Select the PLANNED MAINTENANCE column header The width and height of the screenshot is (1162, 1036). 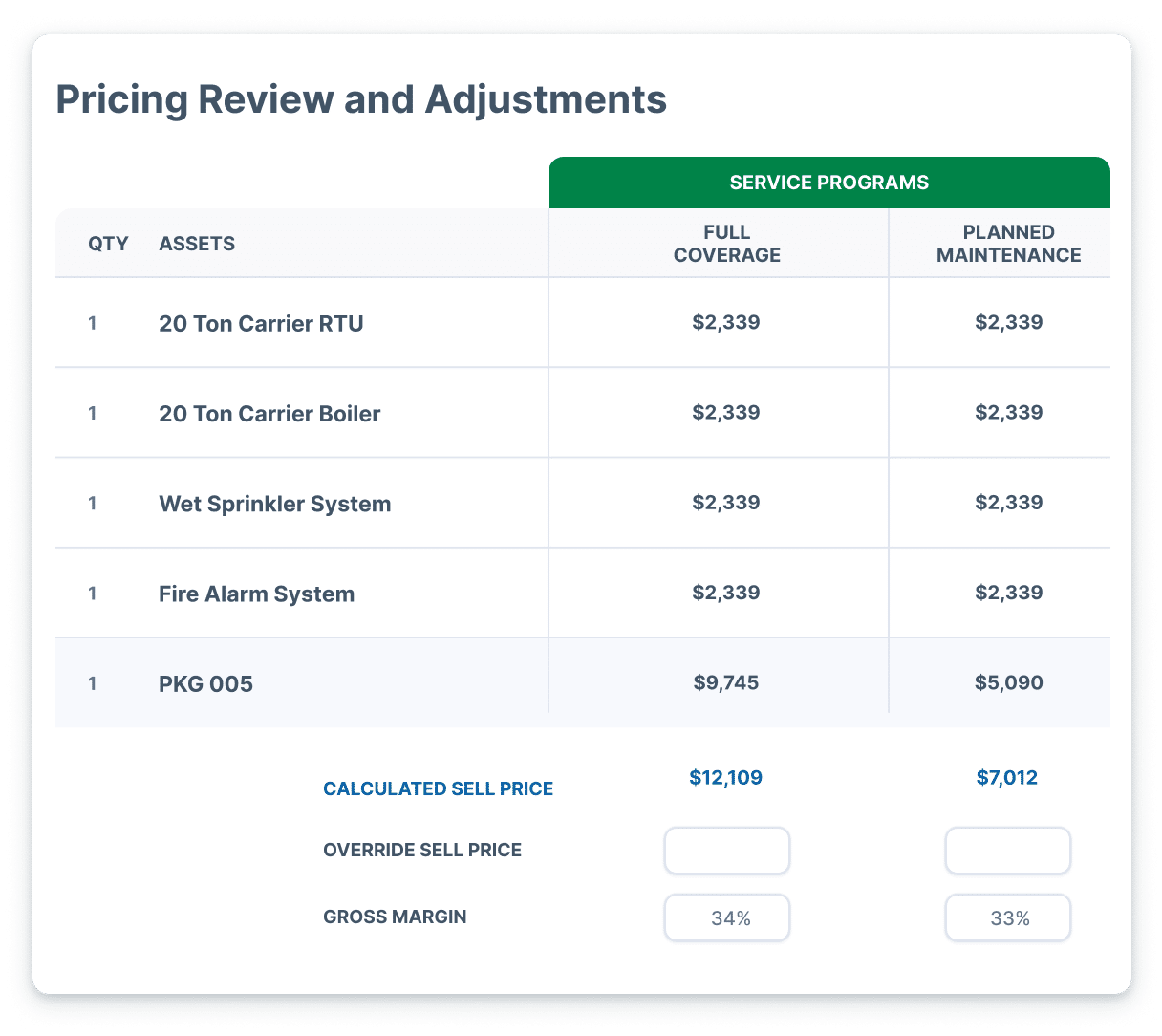pyautogui.click(x=1009, y=243)
